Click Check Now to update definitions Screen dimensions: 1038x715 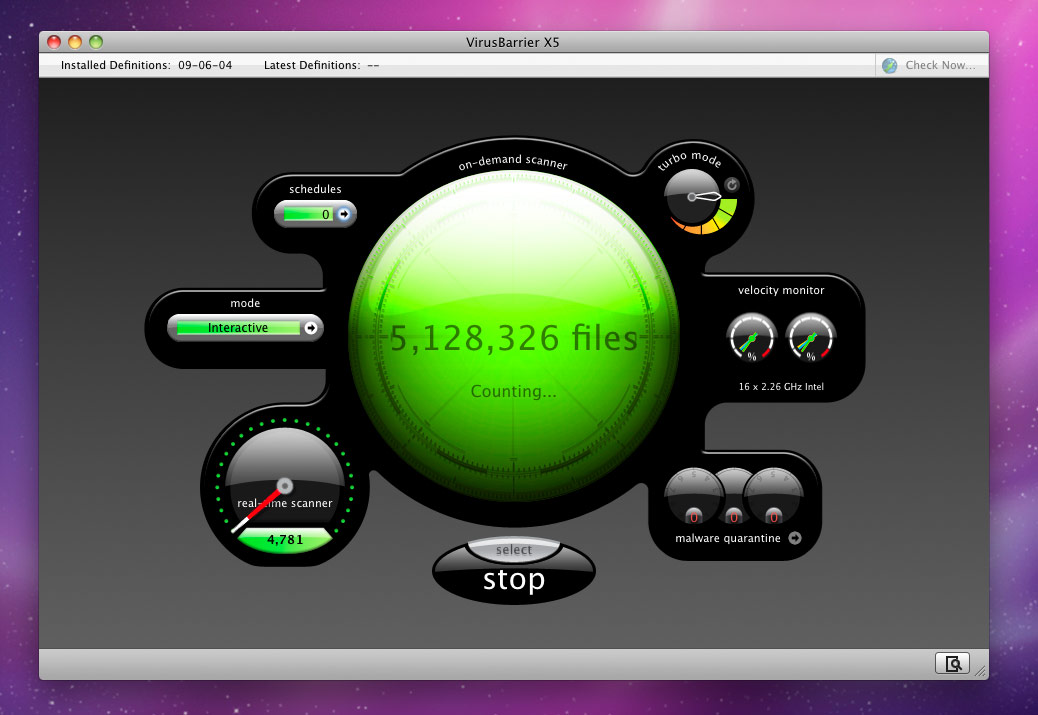(x=938, y=65)
